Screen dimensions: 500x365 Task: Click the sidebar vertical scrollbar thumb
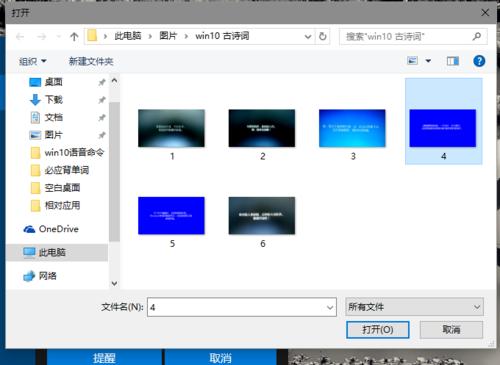(x=114, y=171)
